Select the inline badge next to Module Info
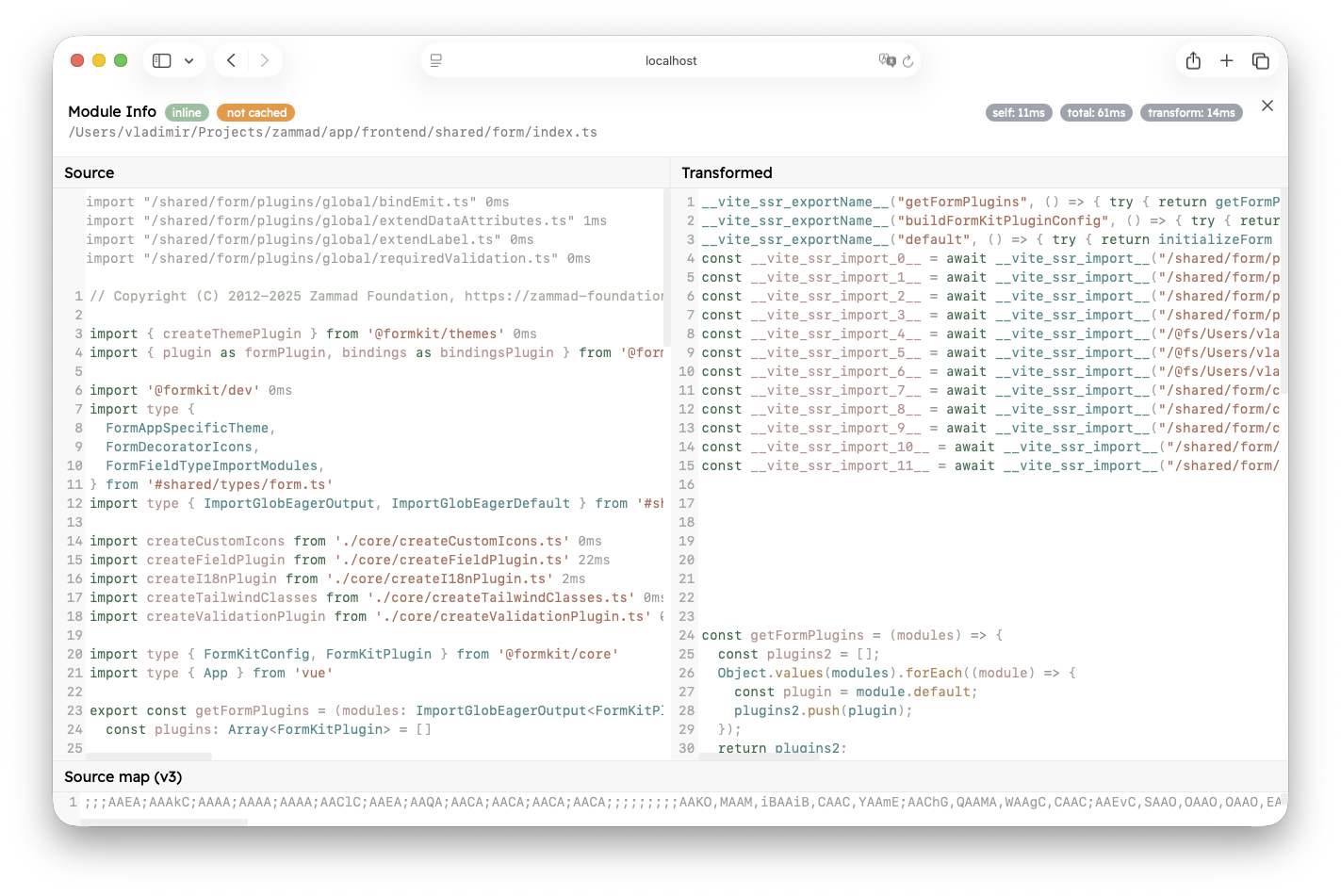Screen dimensions: 1341x896 tap(187, 112)
